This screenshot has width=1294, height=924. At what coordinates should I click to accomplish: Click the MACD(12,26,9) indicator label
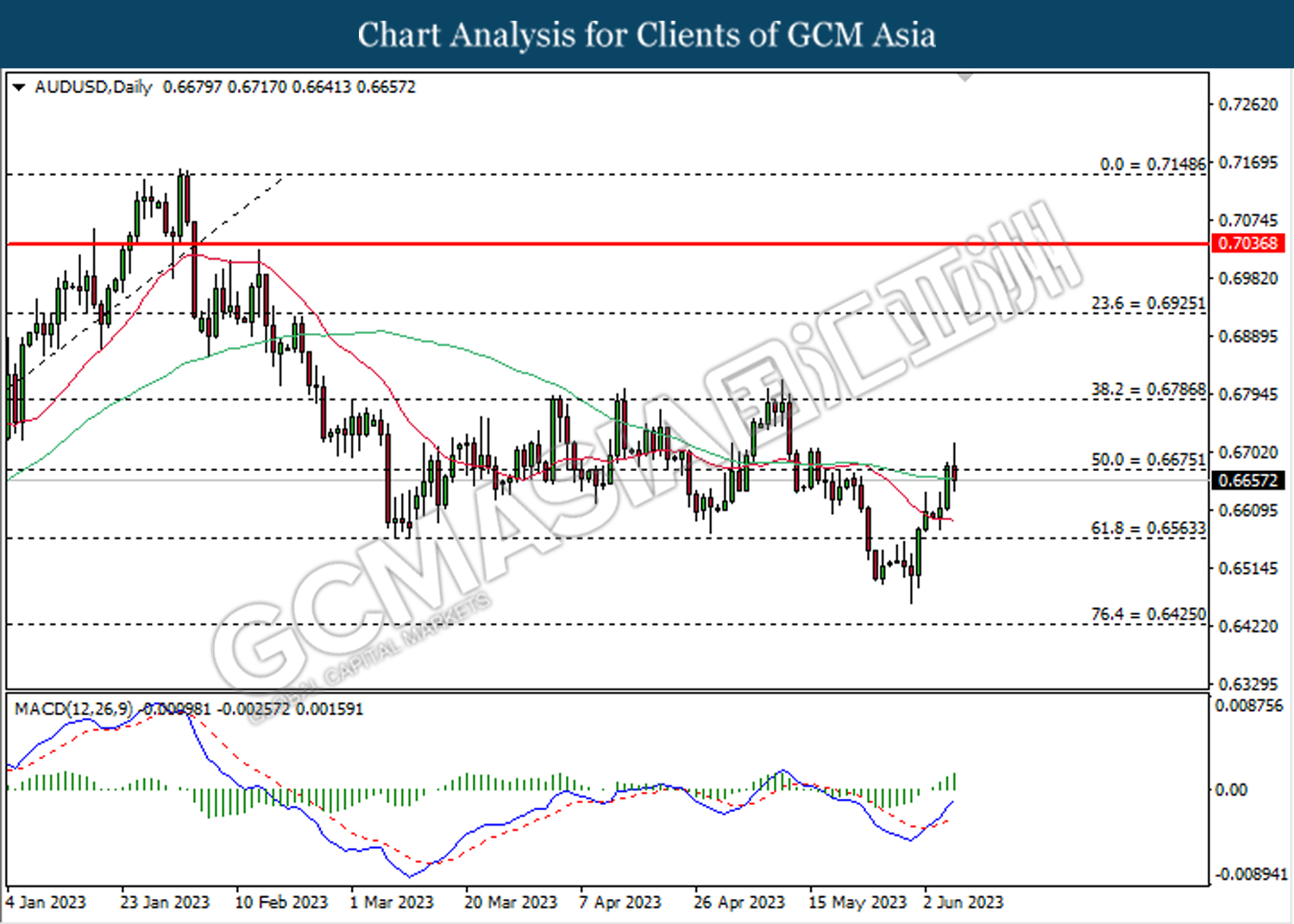click(x=73, y=709)
